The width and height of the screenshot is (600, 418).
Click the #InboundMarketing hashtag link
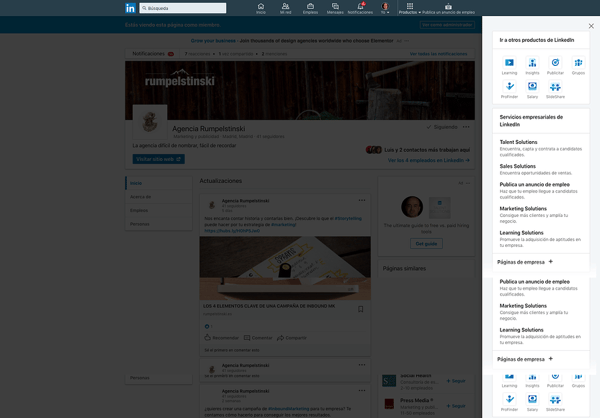click(x=289, y=409)
